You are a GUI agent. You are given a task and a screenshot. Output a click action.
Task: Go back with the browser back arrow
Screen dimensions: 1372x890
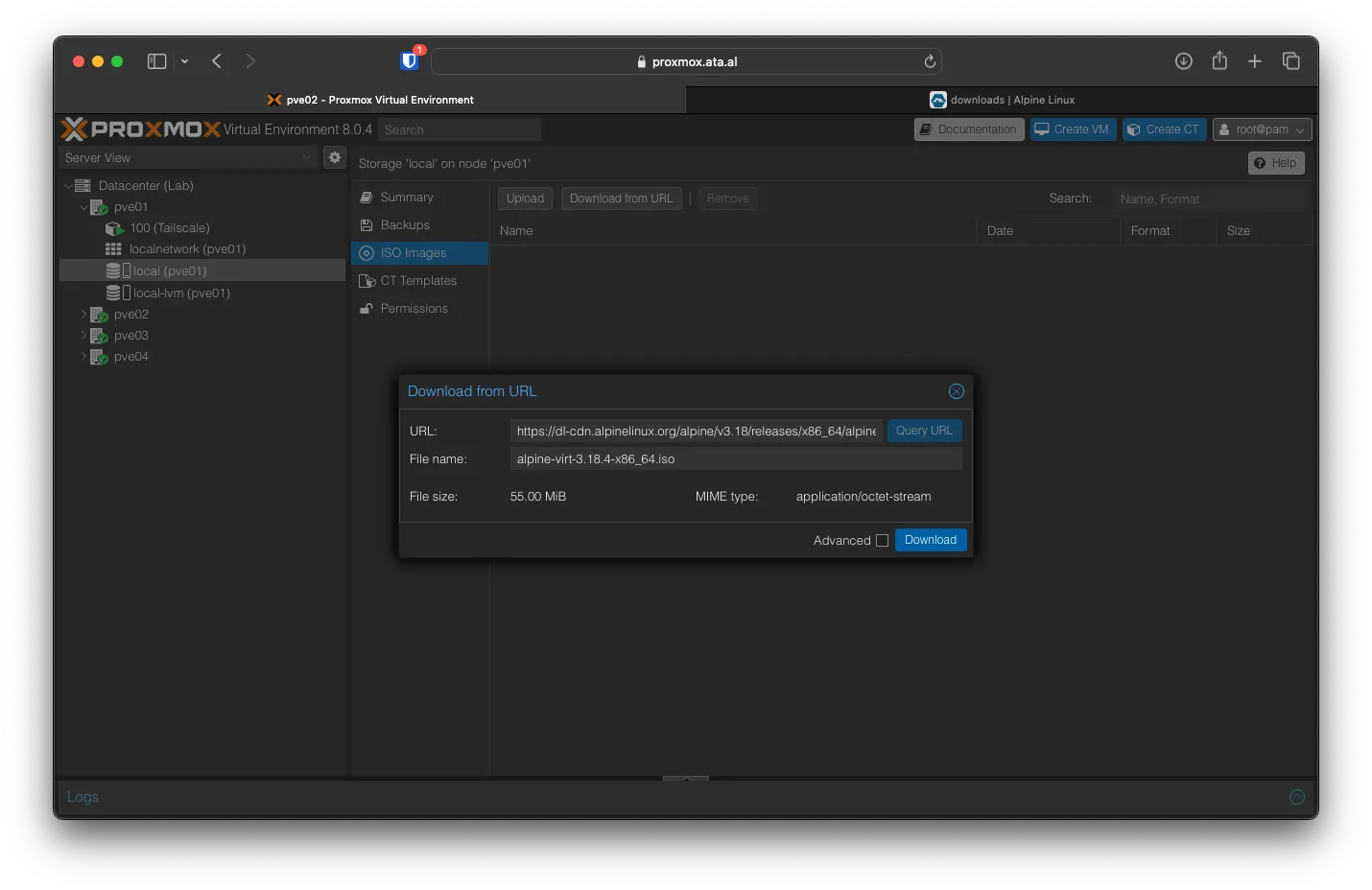click(x=217, y=61)
